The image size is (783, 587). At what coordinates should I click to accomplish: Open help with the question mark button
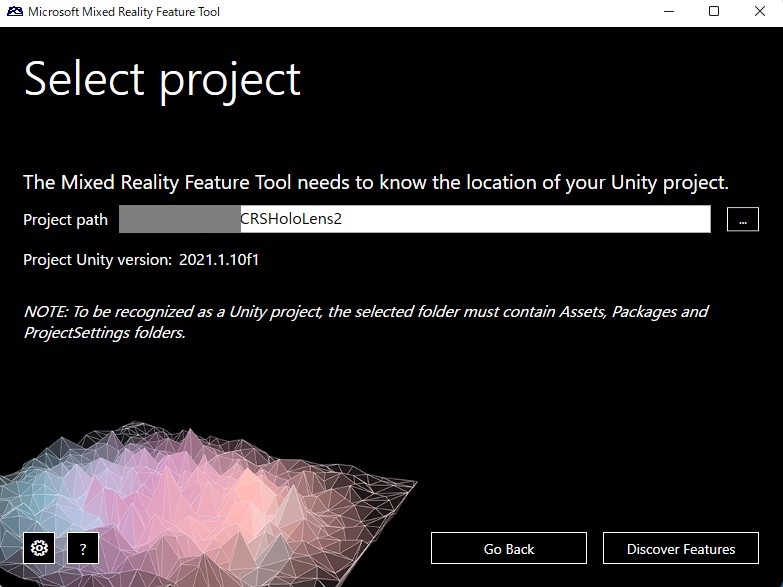coord(83,548)
